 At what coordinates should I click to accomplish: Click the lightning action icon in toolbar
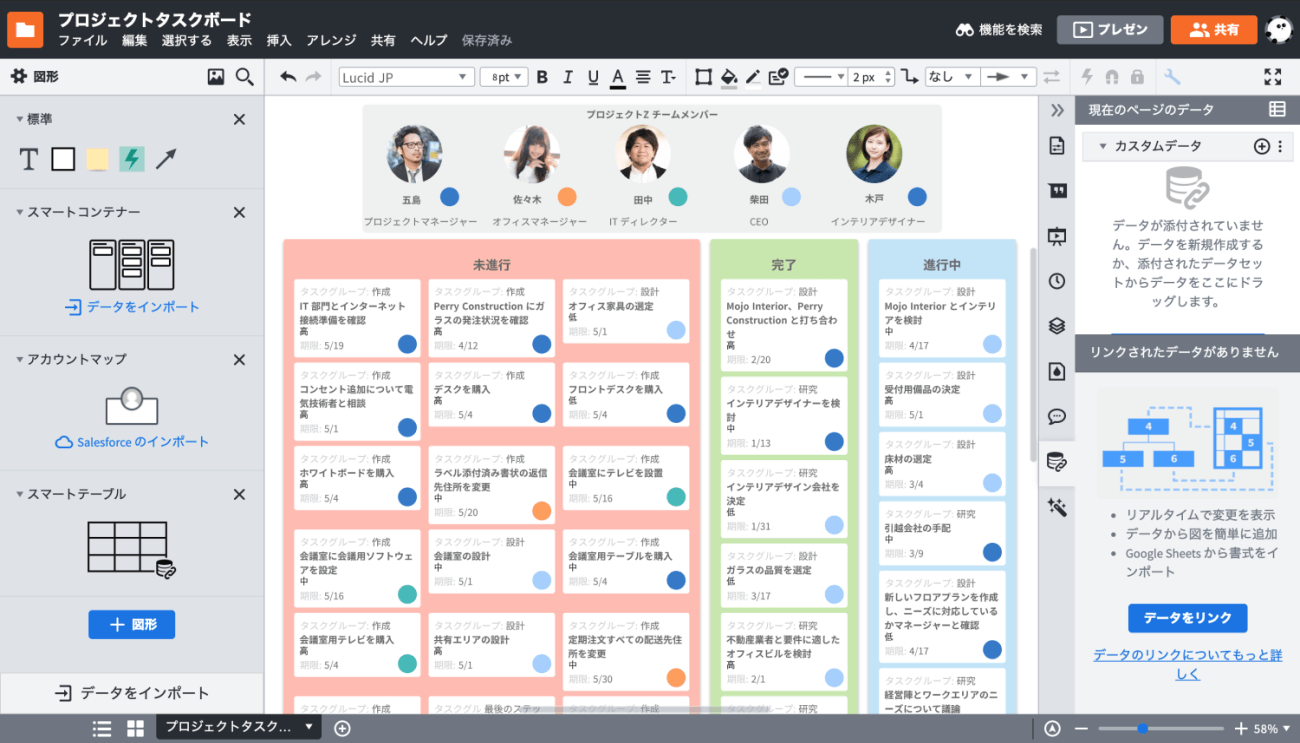(1088, 77)
